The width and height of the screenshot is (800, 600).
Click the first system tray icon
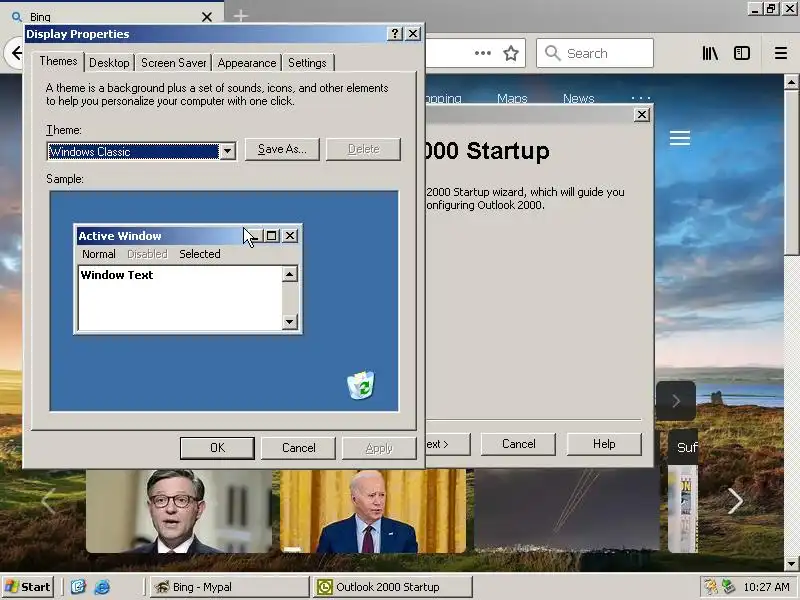[711, 587]
